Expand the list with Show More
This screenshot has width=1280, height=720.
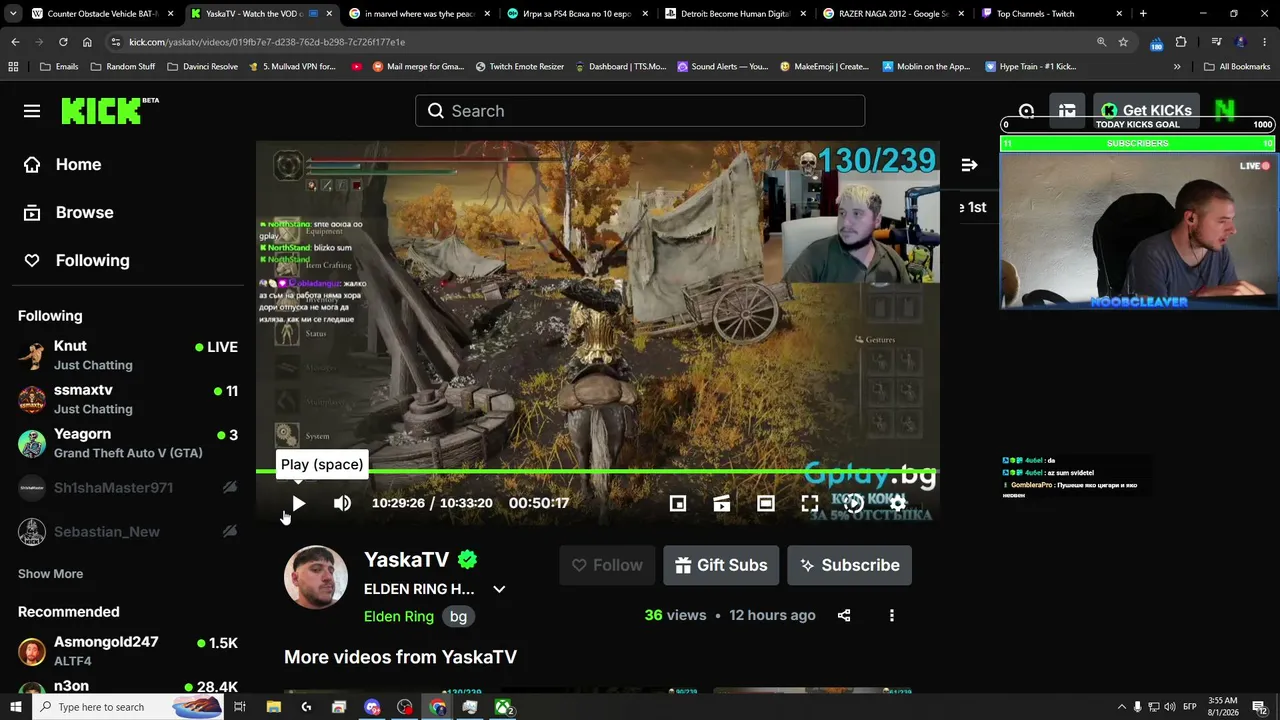(50, 574)
